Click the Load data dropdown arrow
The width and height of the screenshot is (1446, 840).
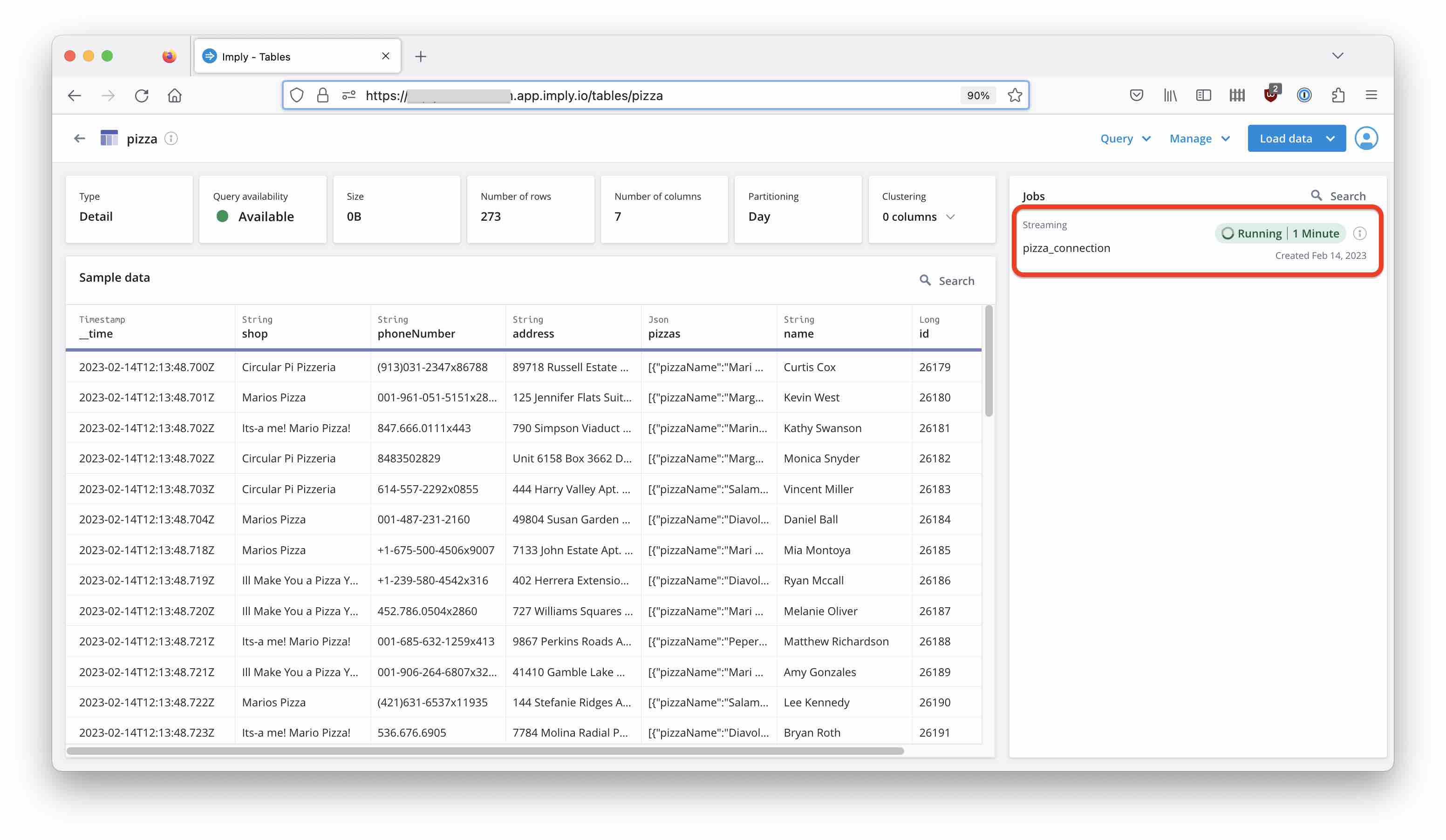click(x=1330, y=139)
